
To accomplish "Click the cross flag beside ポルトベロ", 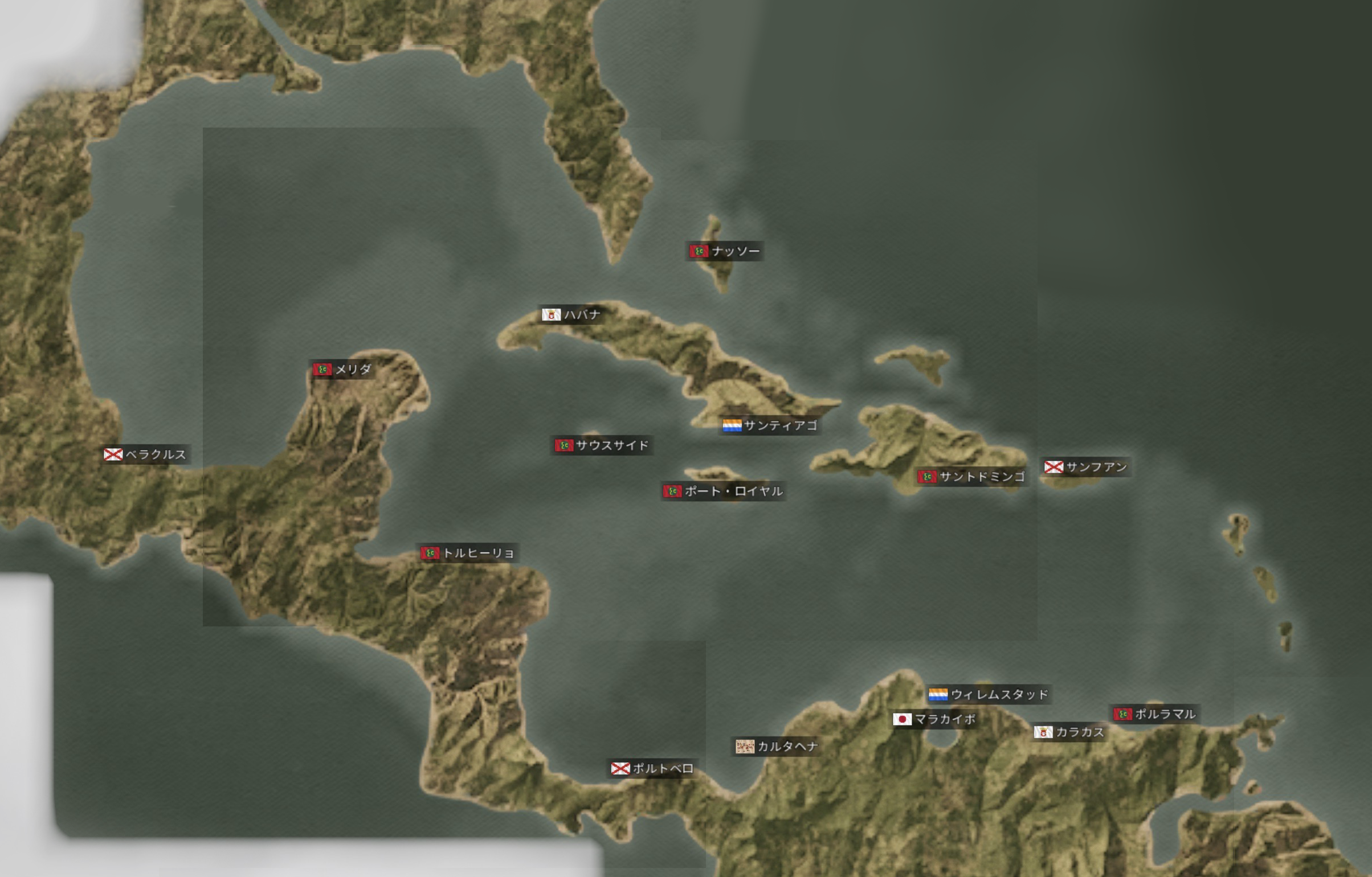I will (620, 769).
